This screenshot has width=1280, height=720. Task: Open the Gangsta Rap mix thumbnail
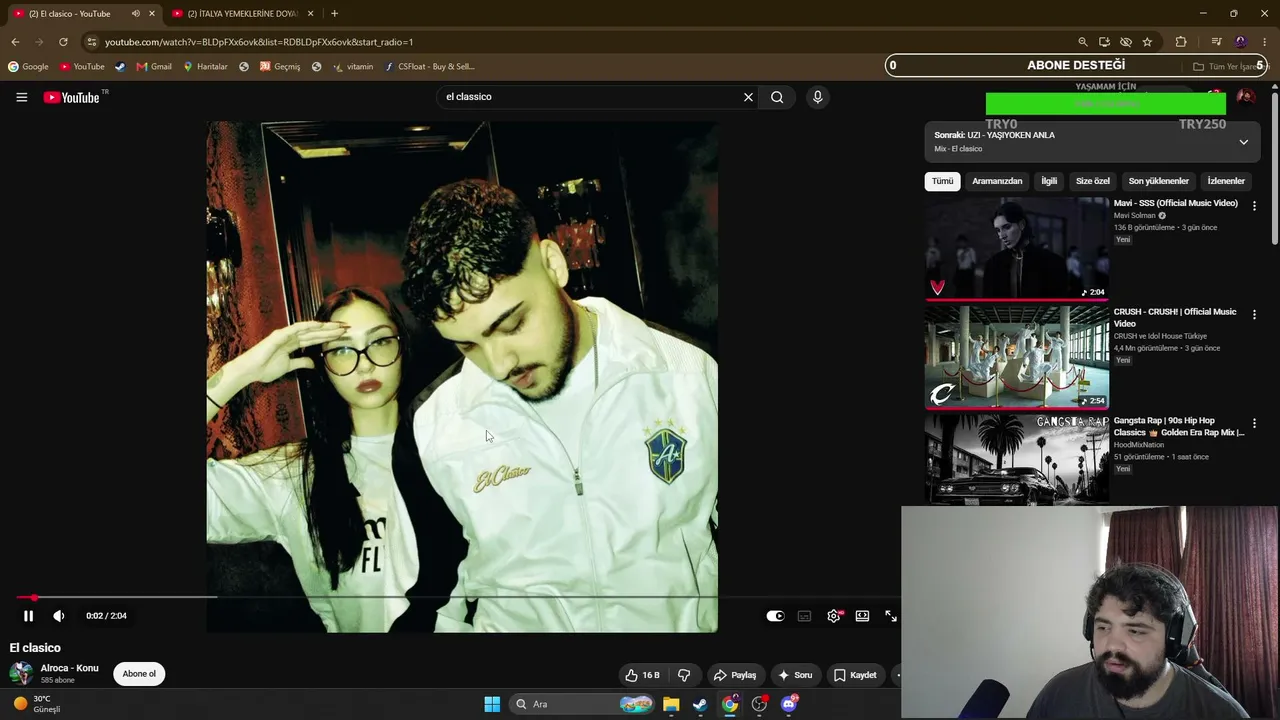pyautogui.click(x=1017, y=460)
